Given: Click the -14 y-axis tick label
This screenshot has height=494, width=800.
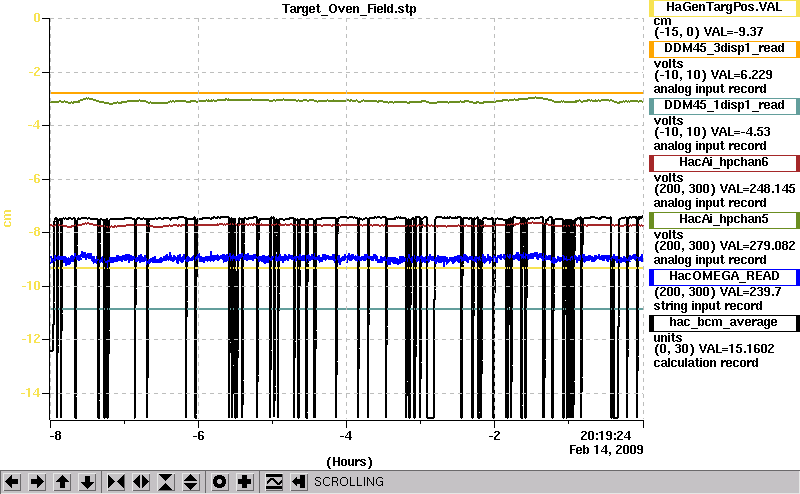Looking at the screenshot, I should 31,392.
